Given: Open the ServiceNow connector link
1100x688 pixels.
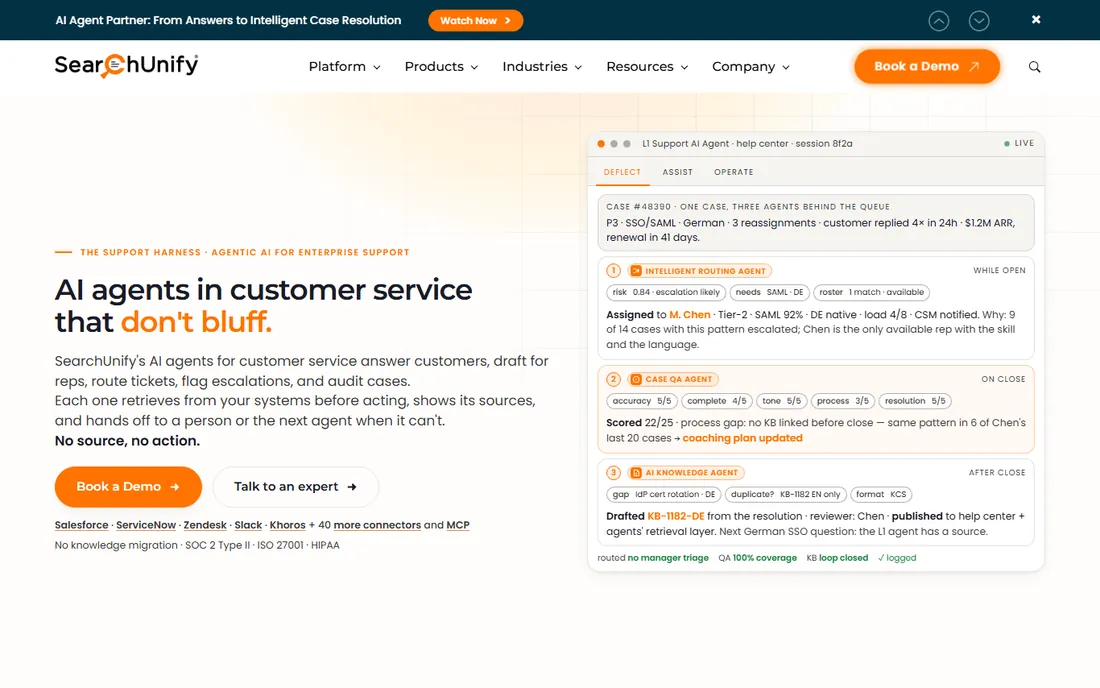Looking at the screenshot, I should [x=146, y=525].
